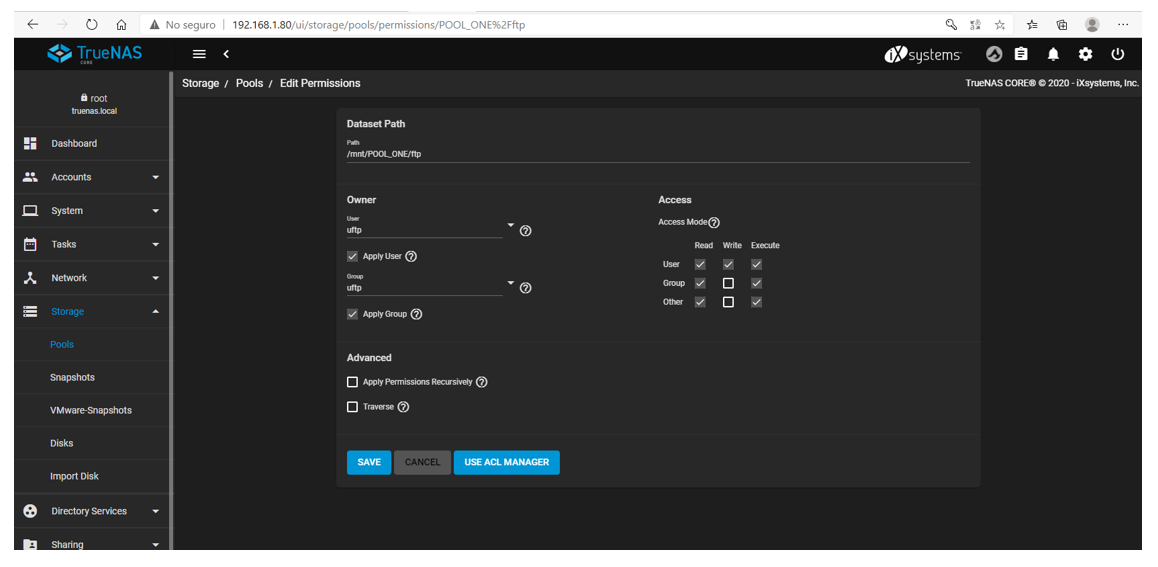Image resolution: width=1158 pixels, height=567 pixels.
Task: Open browser profile avatar
Action: click(1092, 24)
